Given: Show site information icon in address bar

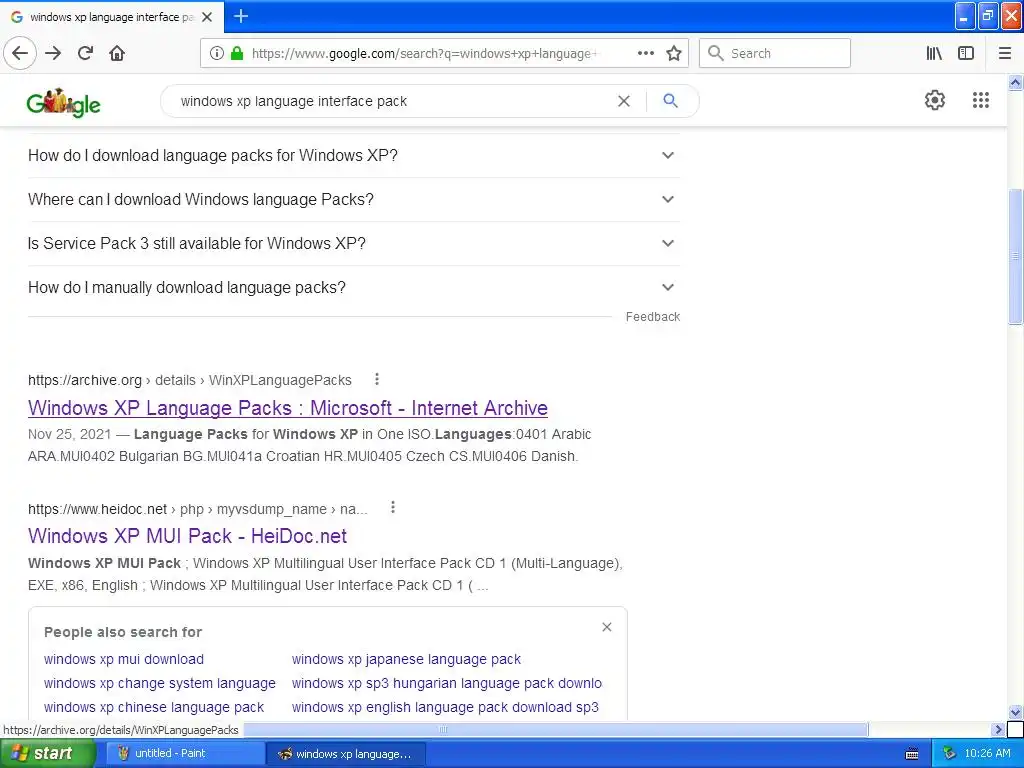Looking at the screenshot, I should [217, 53].
